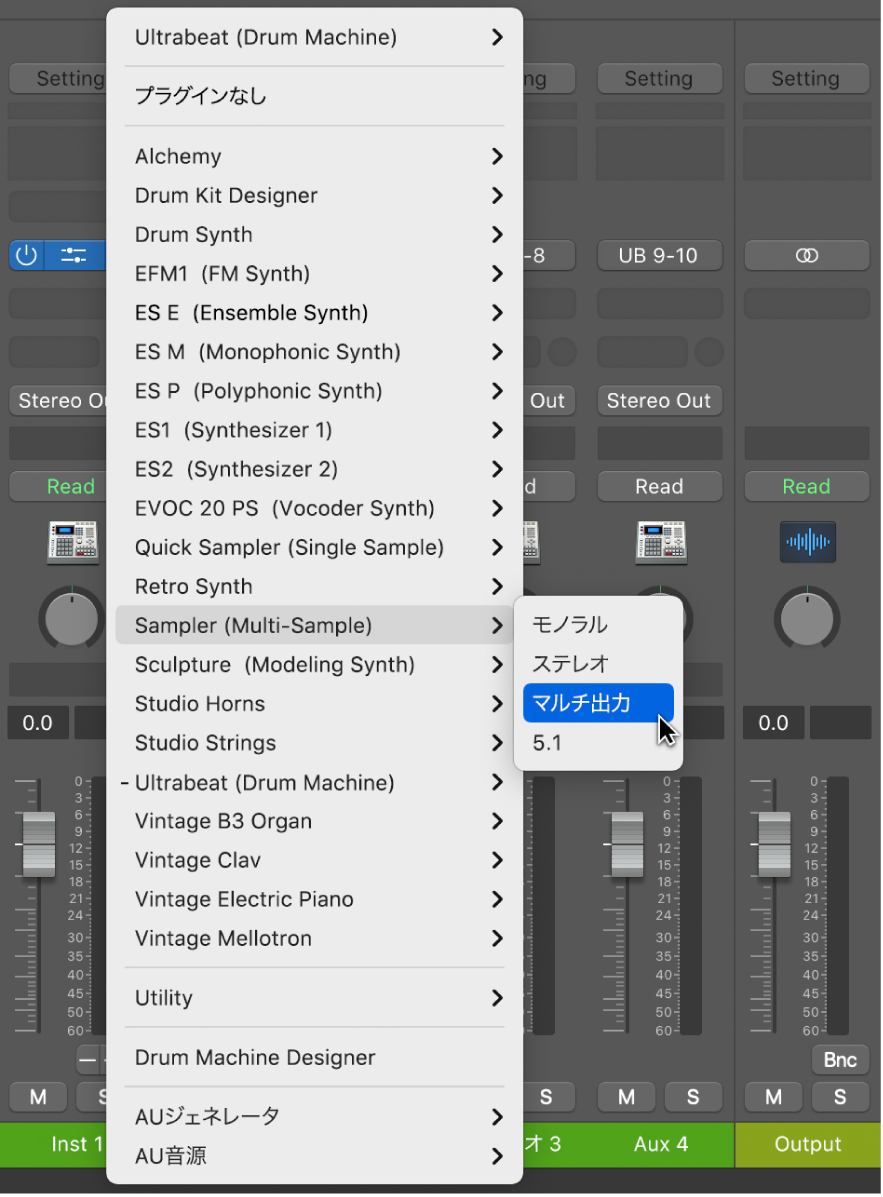The image size is (883, 1197).
Task: Click the Ultrabeat icon on the Inst 1 channel
Action: (72, 541)
